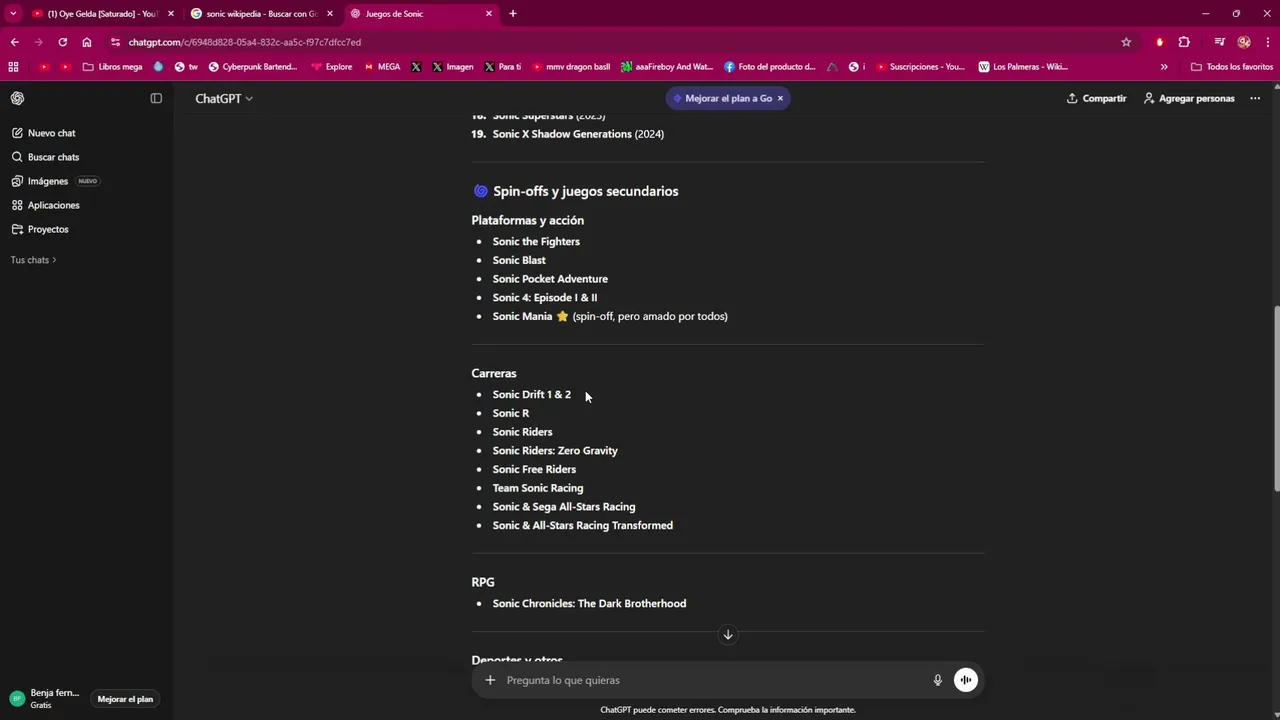Viewport: 1280px width, 720px height.
Task: Open the ChatGPT logo home icon
Action: 17,98
